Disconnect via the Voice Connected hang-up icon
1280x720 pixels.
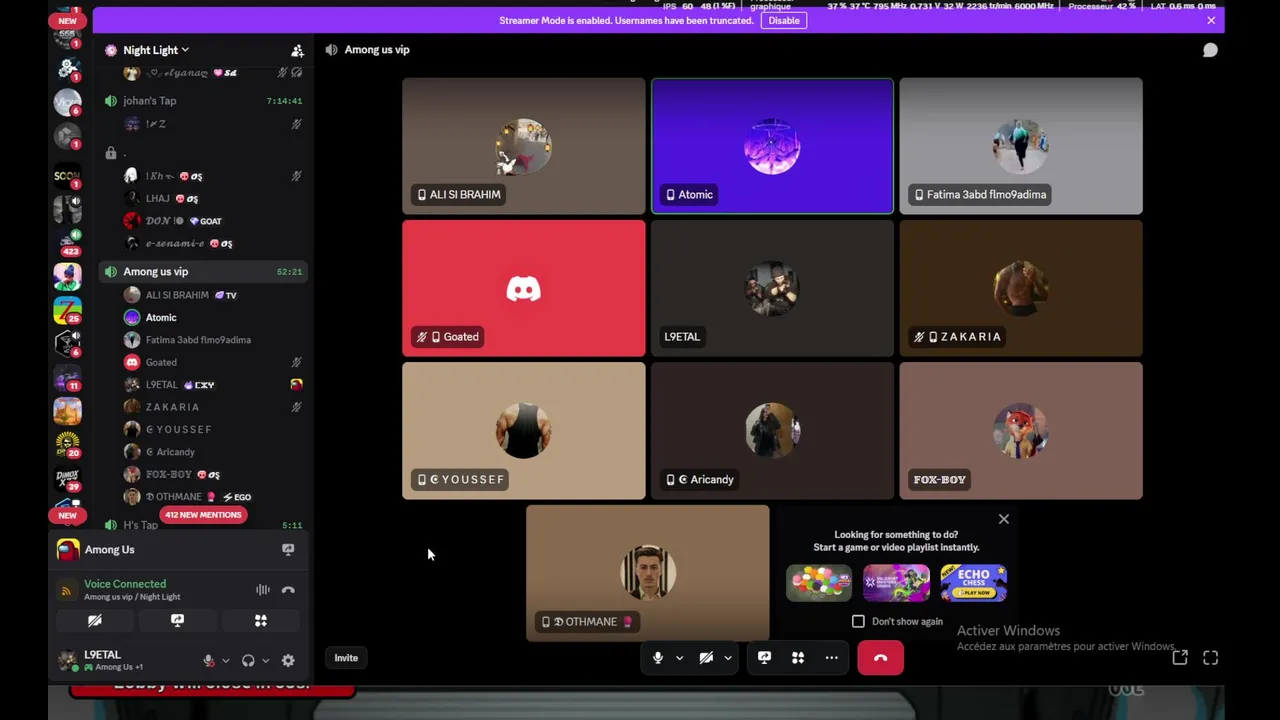pyautogui.click(x=288, y=590)
